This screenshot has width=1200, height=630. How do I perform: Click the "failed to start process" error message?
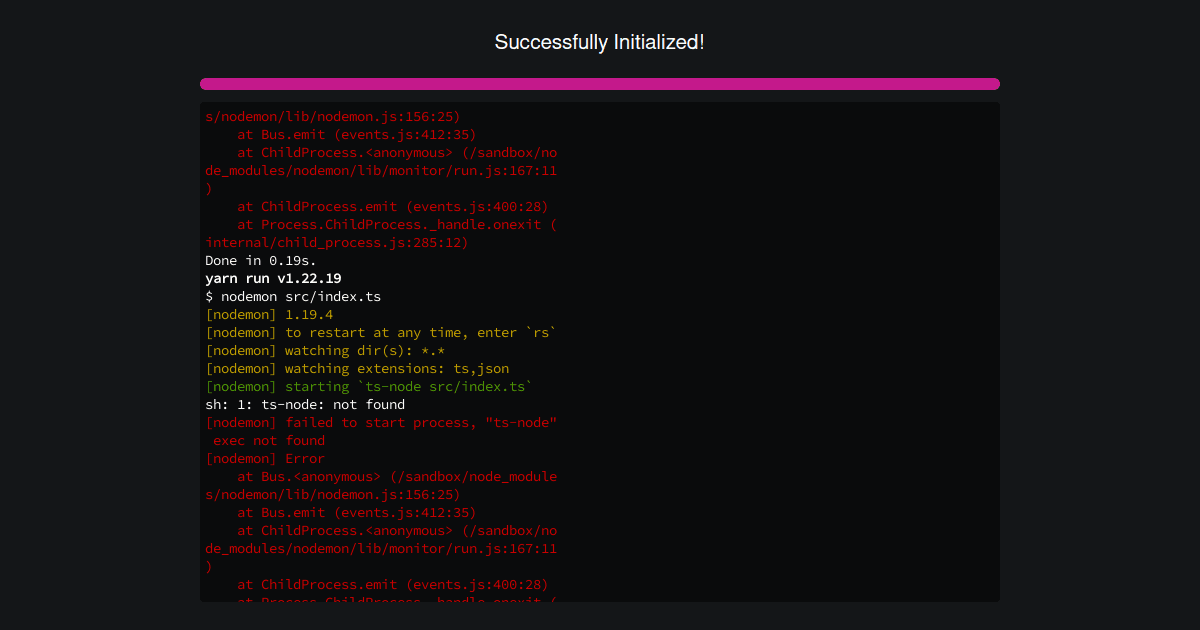(380, 422)
